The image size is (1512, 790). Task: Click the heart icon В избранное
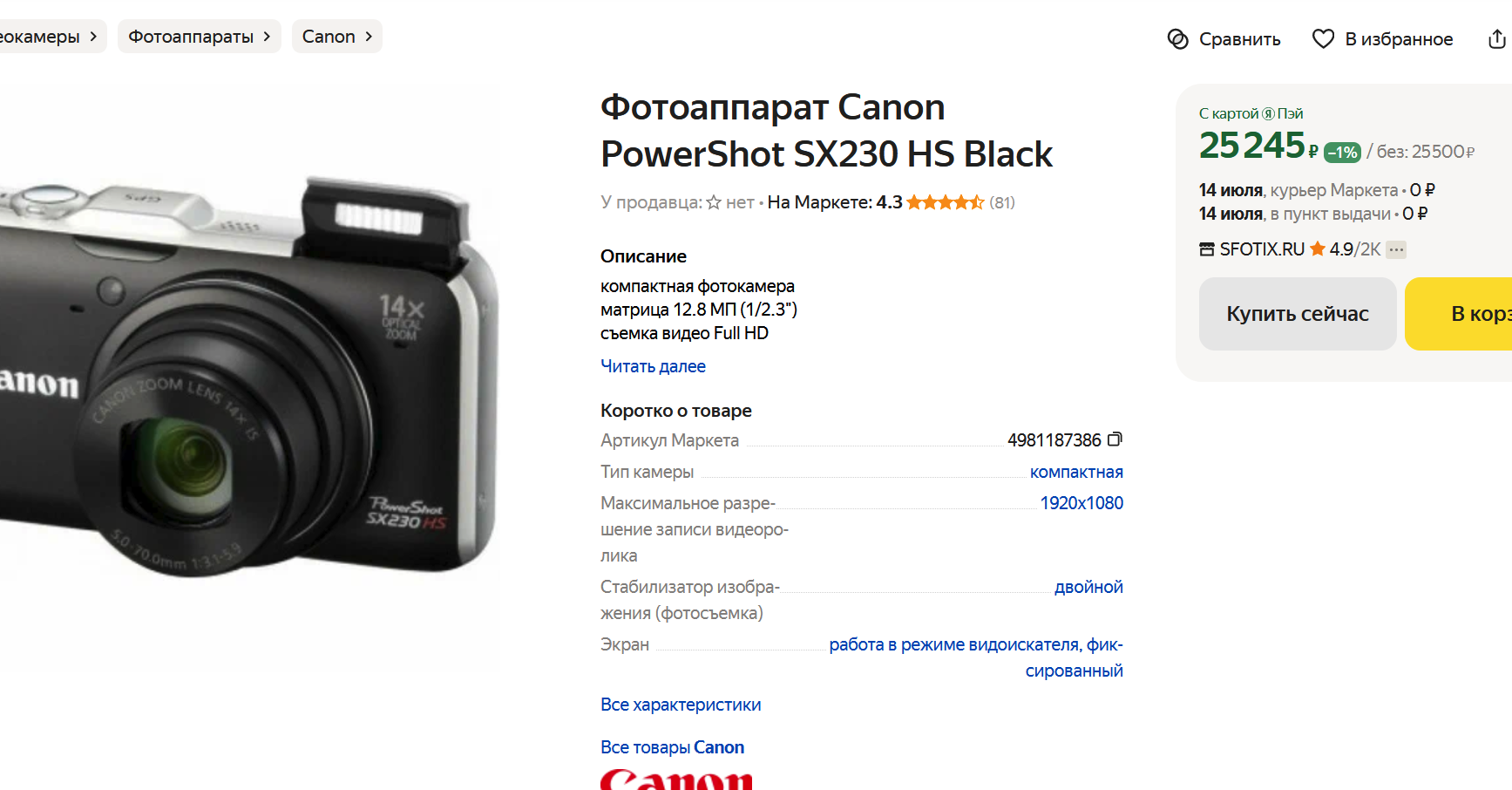point(1323,39)
